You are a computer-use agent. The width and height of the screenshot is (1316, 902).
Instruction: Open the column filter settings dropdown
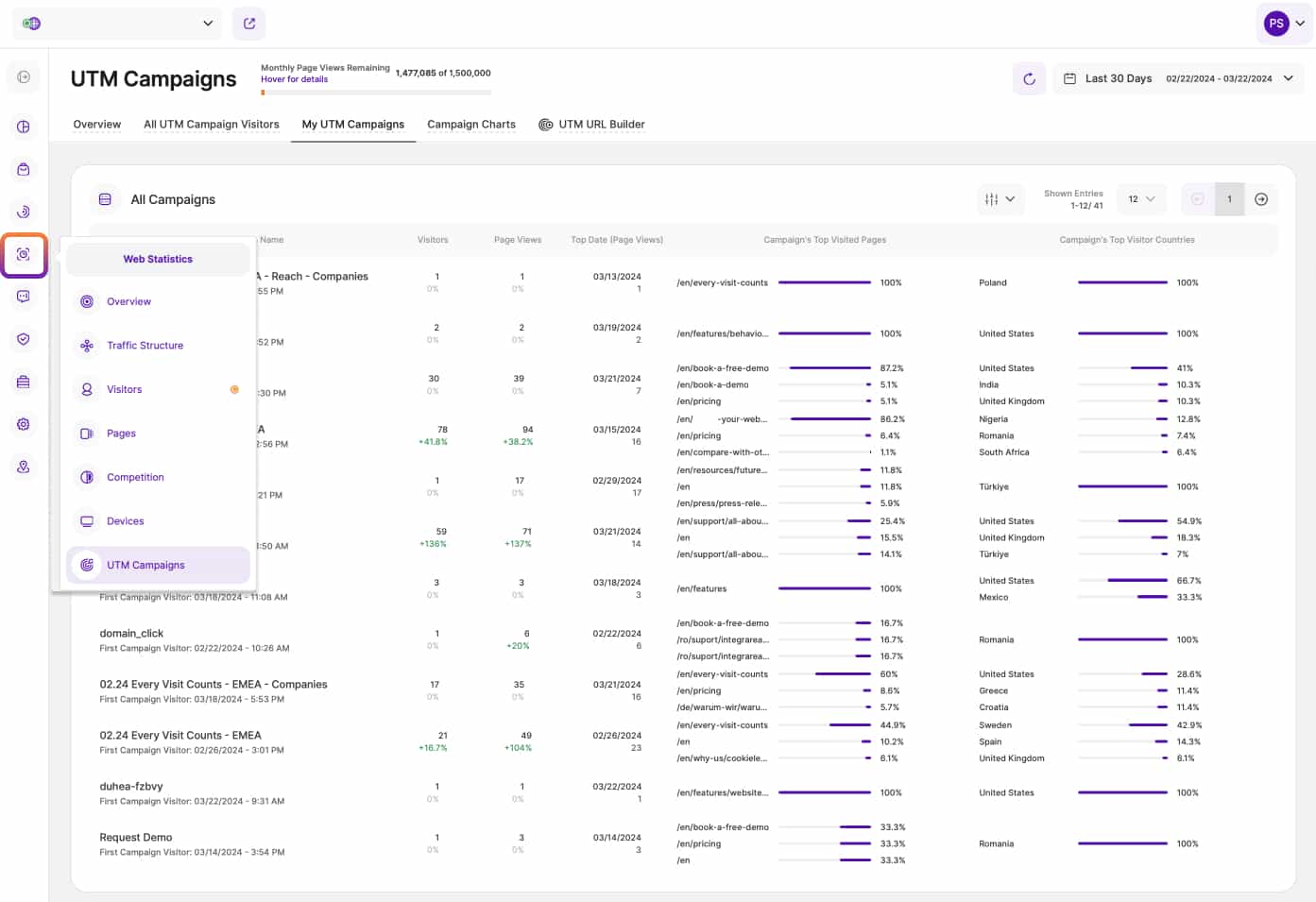click(x=1000, y=199)
